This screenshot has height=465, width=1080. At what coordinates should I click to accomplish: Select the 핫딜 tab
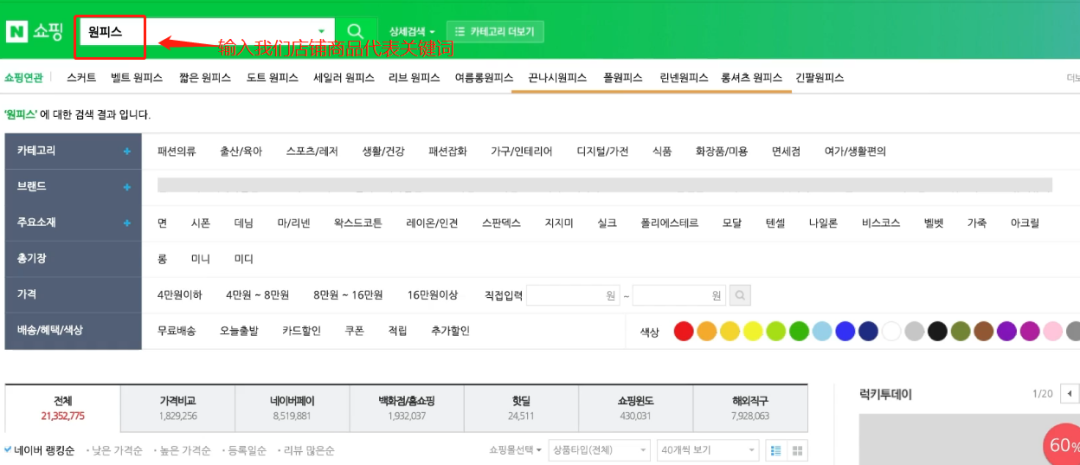pos(521,409)
